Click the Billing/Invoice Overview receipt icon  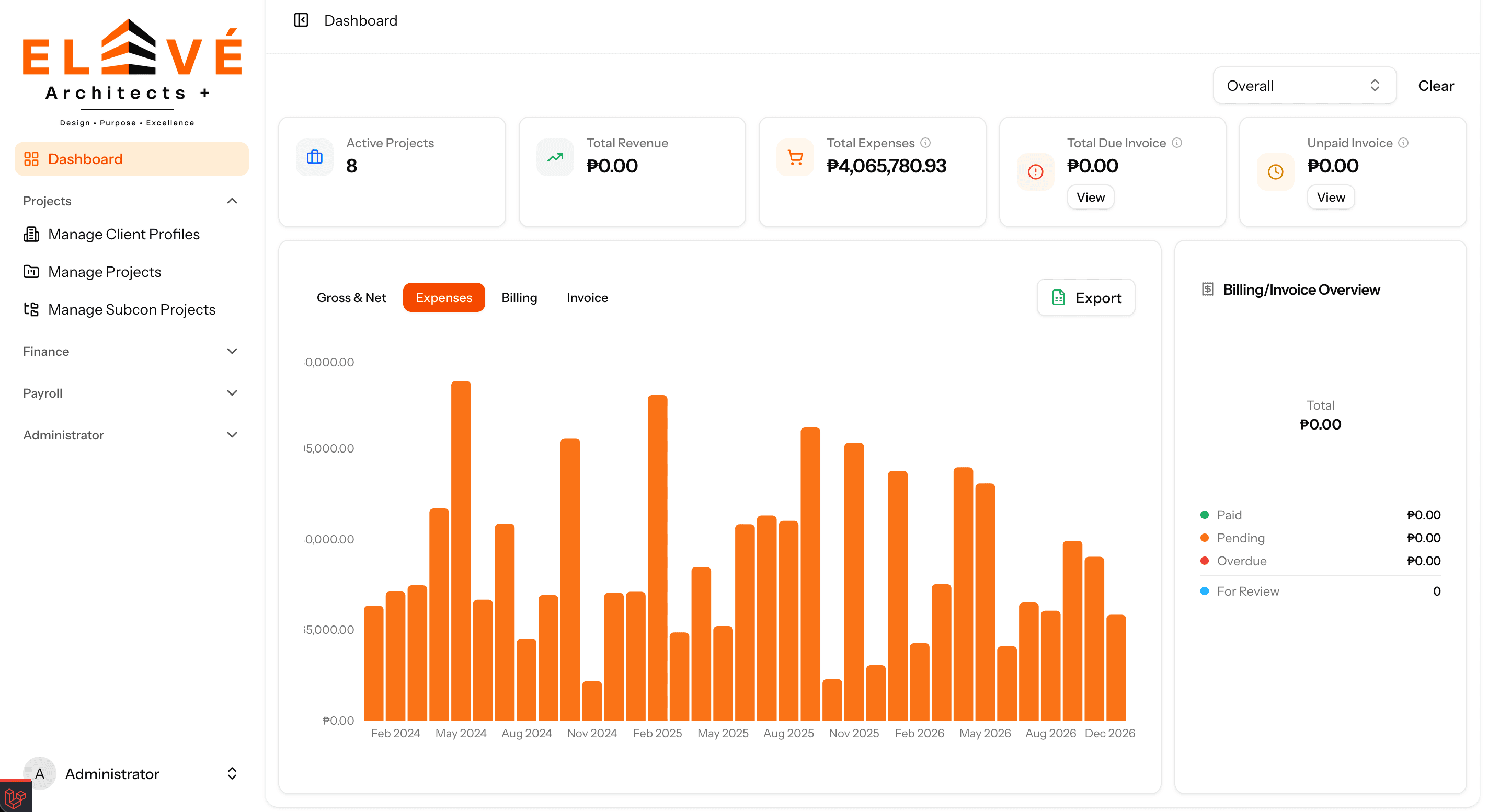click(1207, 289)
